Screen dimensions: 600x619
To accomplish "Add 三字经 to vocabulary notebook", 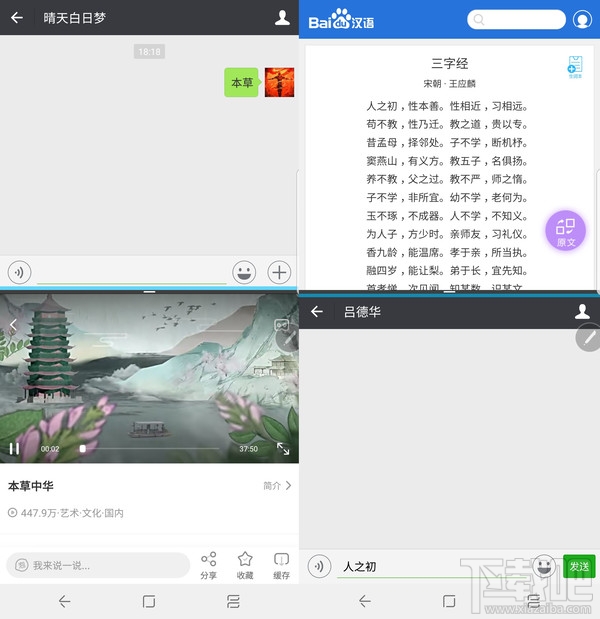I will click(575, 67).
